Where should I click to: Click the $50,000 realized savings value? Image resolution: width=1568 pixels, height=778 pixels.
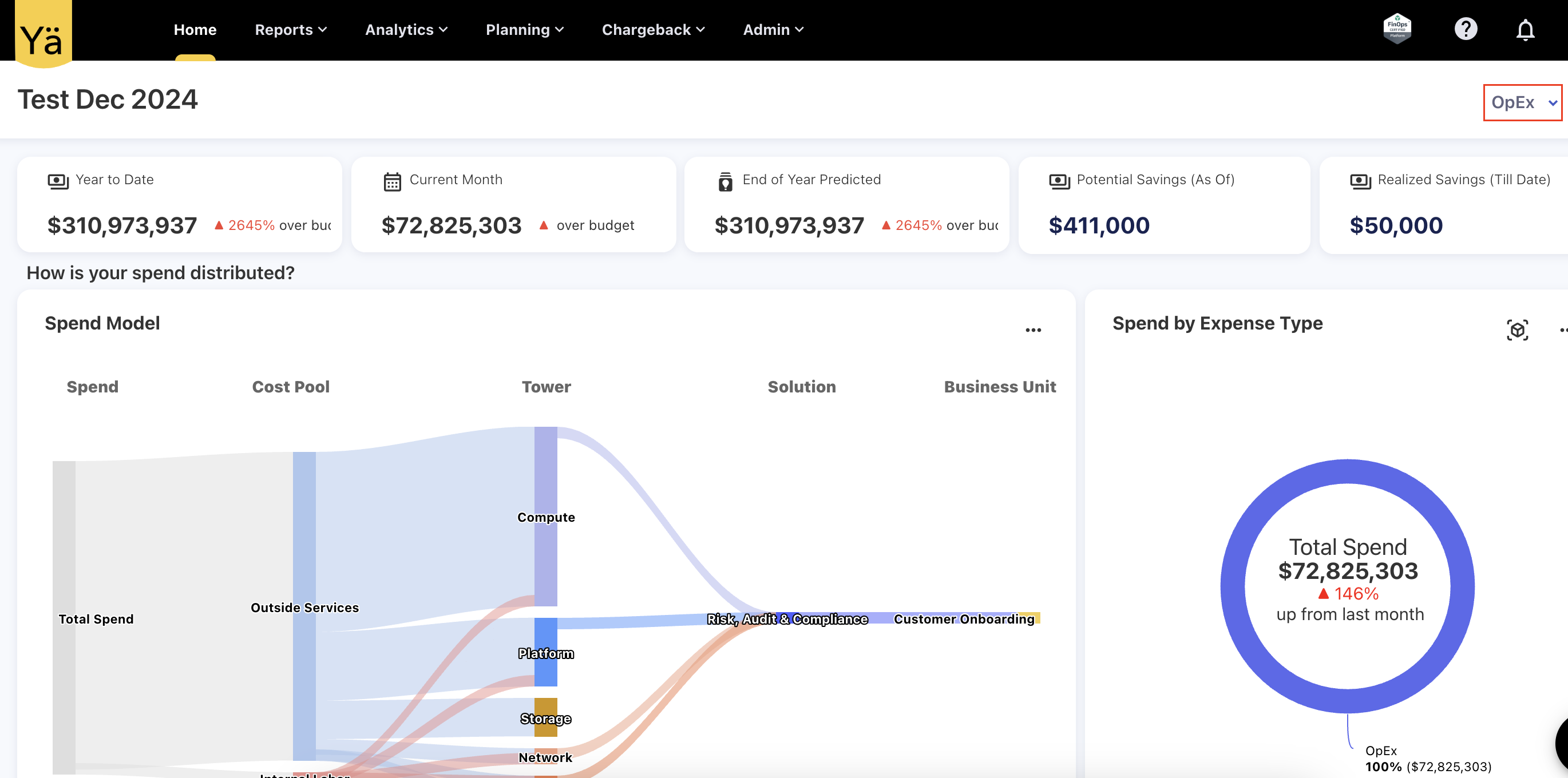point(1396,225)
